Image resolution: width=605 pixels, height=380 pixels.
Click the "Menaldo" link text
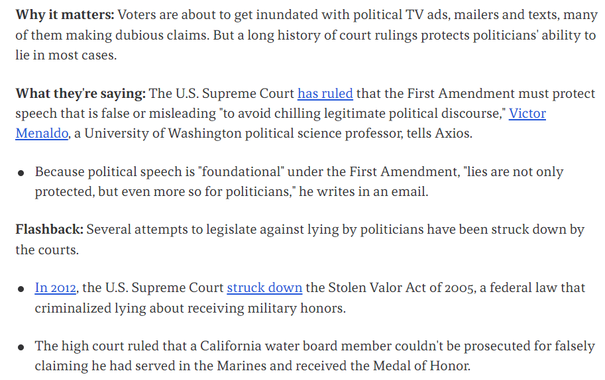[42, 133]
